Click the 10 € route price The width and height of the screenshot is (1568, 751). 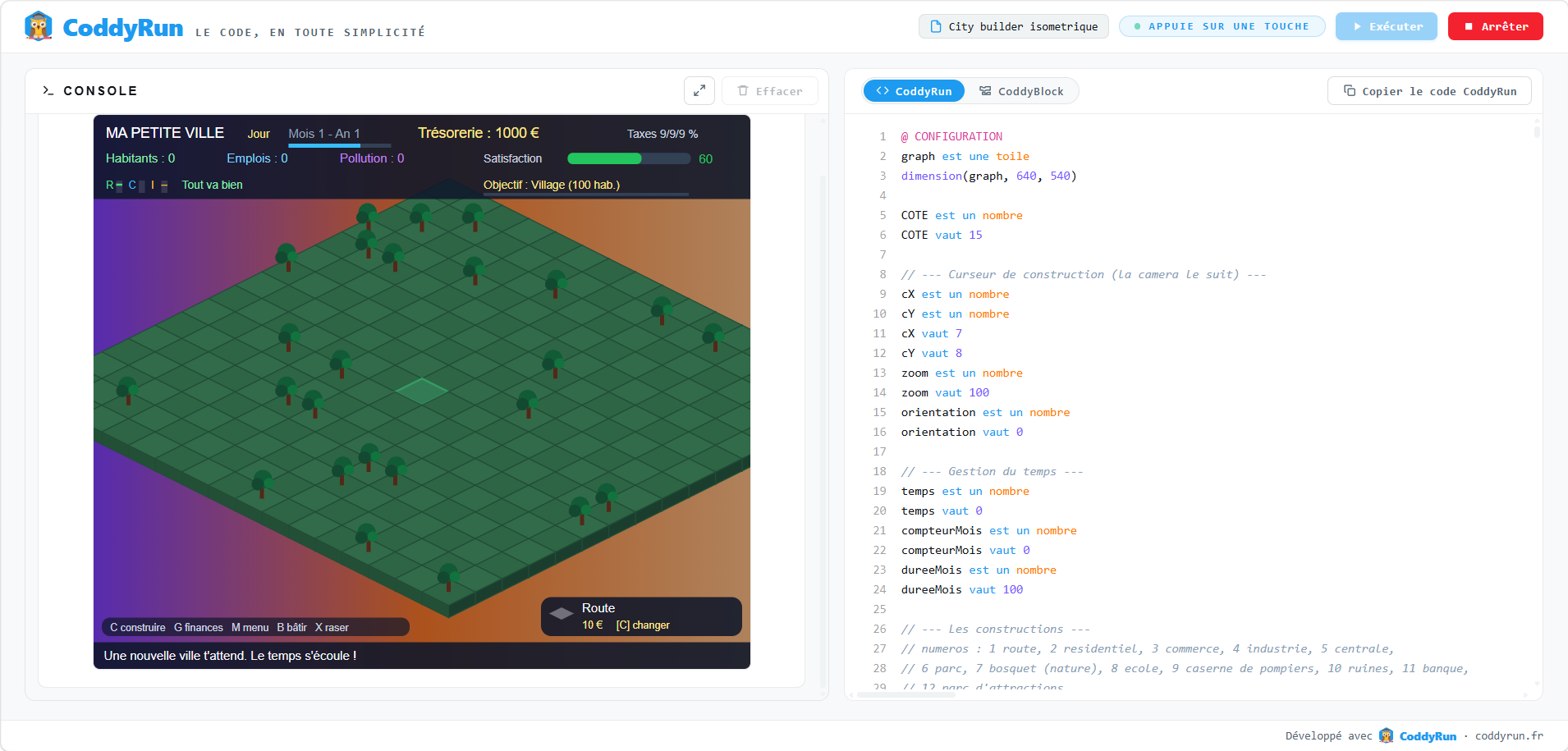point(593,625)
